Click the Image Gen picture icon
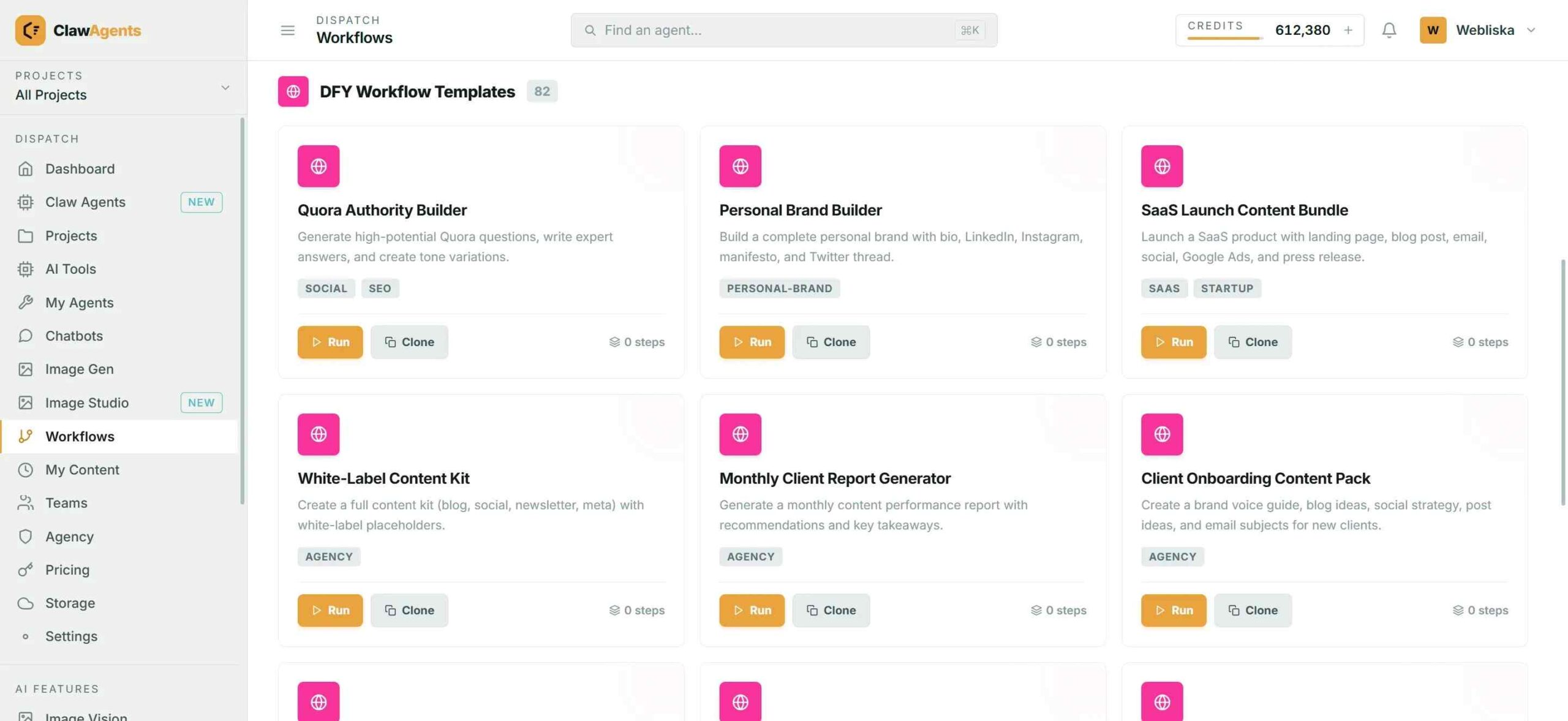The height and width of the screenshot is (721, 1568). 25,369
